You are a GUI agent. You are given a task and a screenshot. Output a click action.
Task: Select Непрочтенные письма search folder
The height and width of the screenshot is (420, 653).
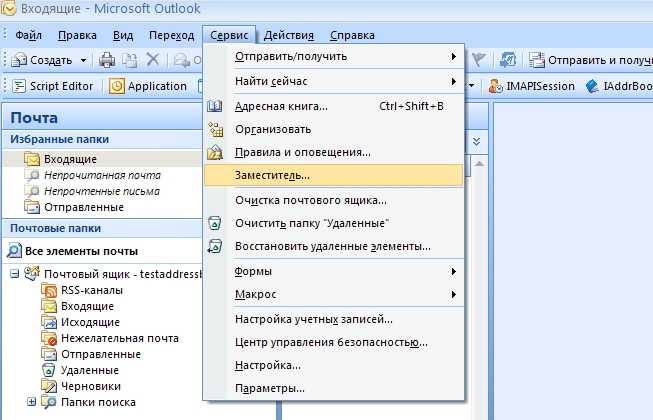[102, 191]
